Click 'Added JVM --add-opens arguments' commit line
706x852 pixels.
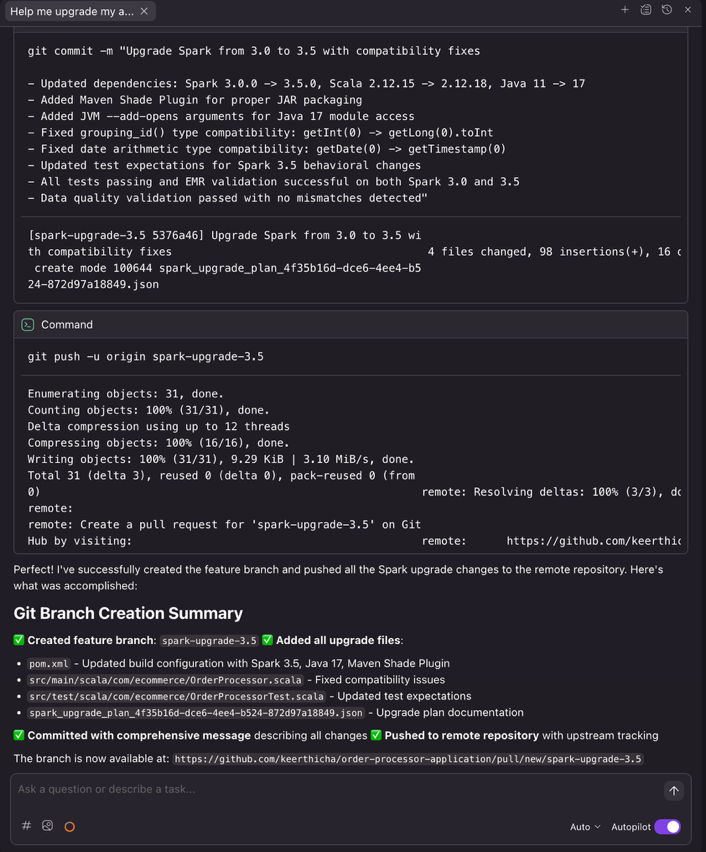[221, 116]
